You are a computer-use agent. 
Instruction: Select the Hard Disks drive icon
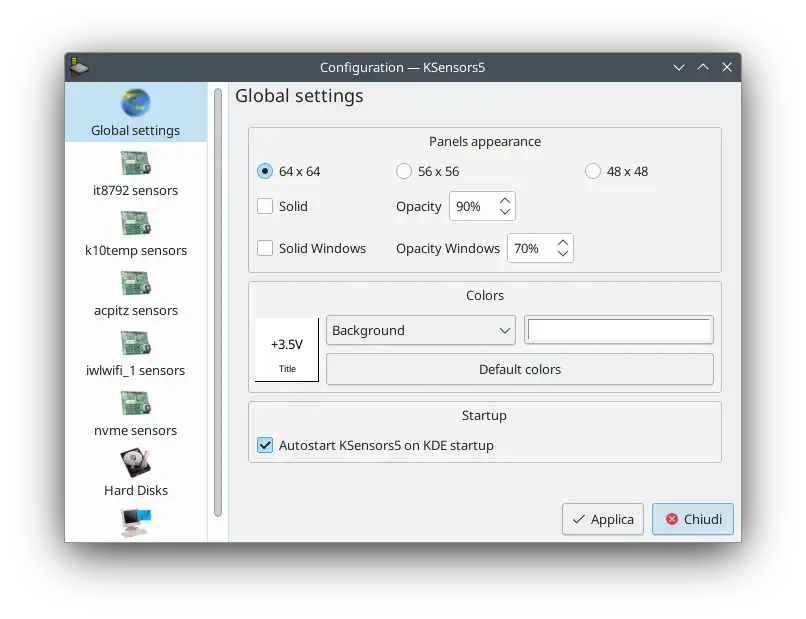(x=136, y=463)
